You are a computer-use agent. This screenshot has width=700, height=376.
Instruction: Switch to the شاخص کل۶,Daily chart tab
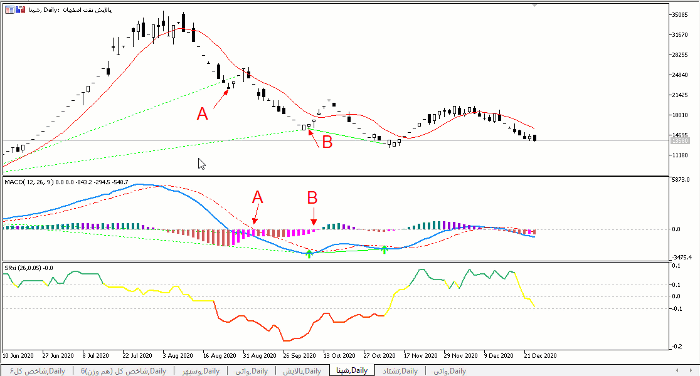[38, 371]
